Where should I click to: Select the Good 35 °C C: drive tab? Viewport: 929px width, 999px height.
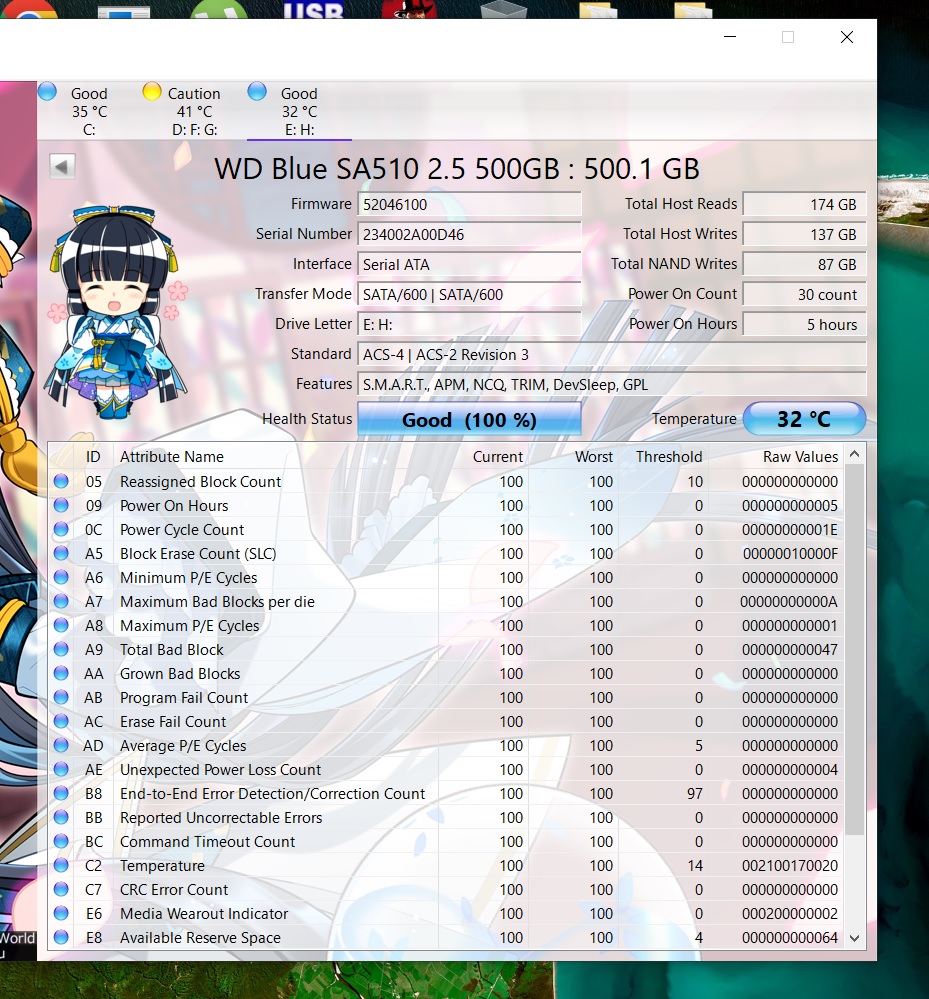click(x=89, y=111)
